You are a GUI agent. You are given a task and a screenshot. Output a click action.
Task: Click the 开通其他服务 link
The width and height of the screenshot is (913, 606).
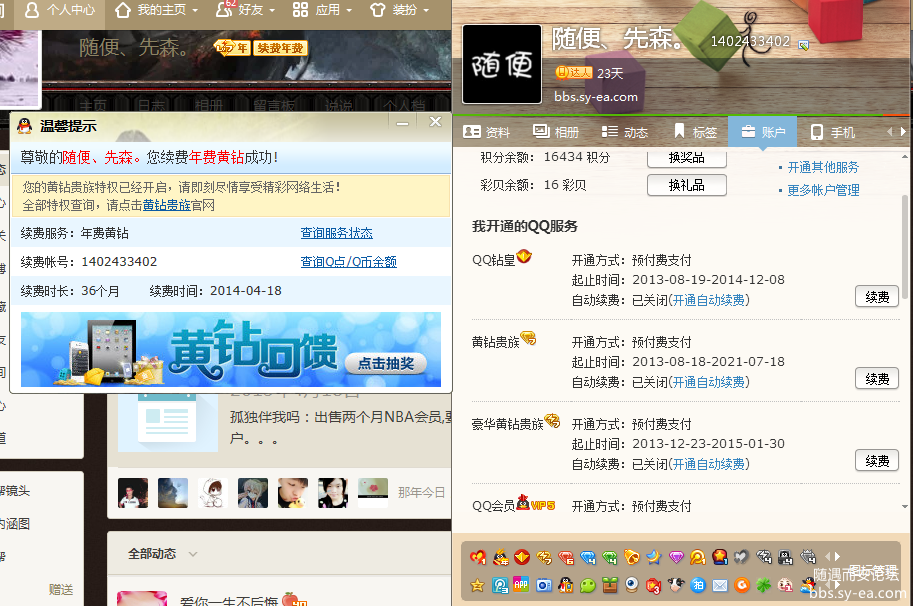tap(823, 167)
